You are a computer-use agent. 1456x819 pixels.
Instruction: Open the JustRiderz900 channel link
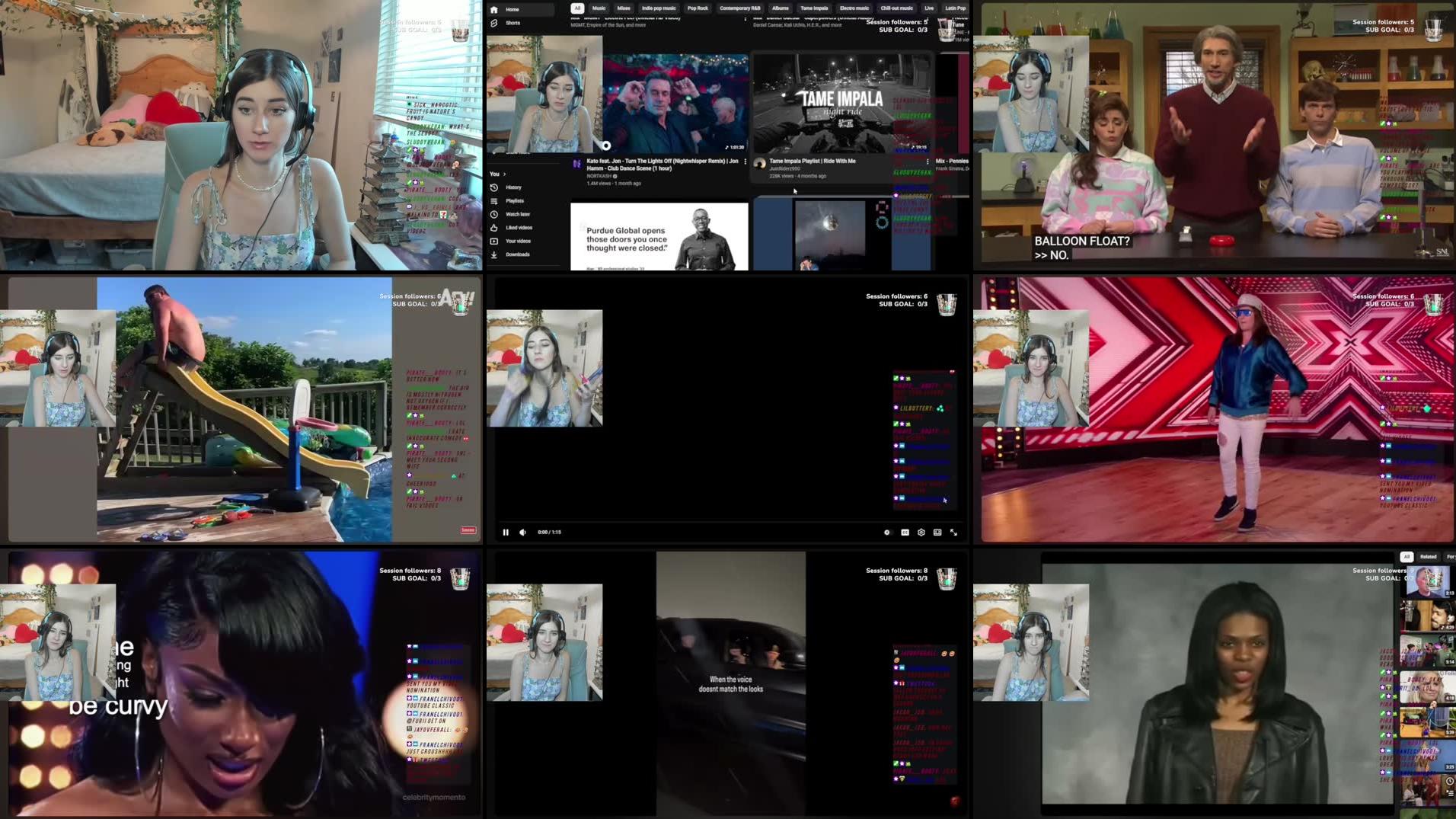pyautogui.click(x=784, y=168)
